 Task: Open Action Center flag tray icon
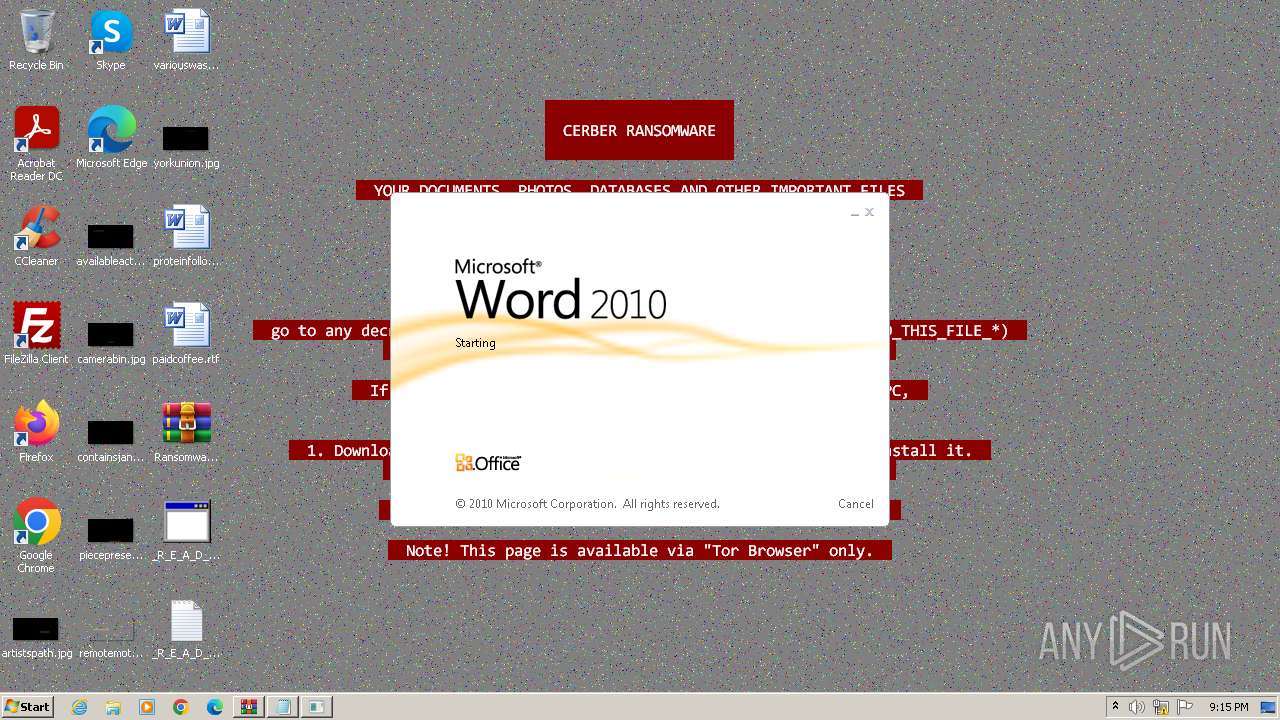click(x=1185, y=707)
